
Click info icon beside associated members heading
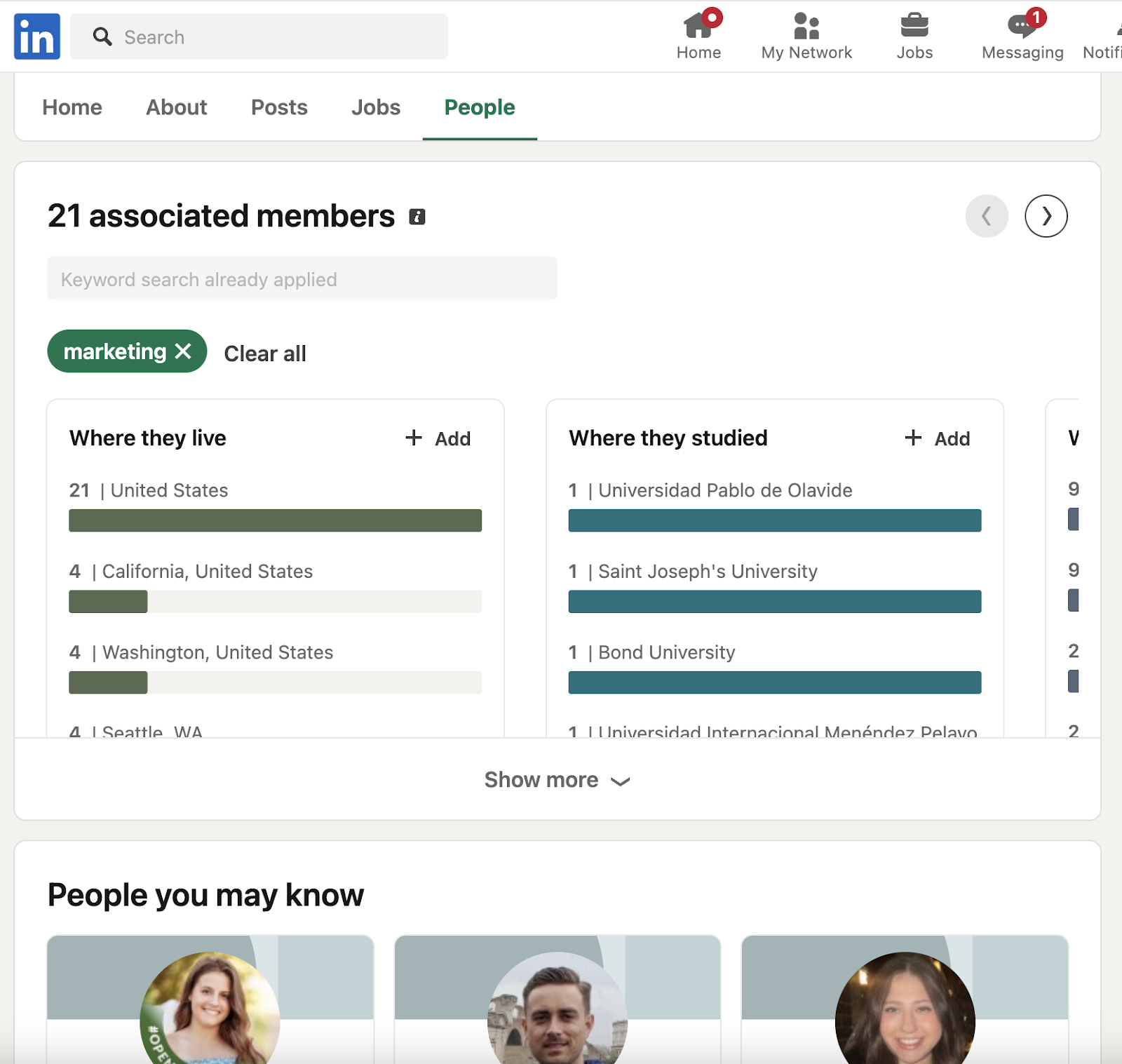[417, 217]
